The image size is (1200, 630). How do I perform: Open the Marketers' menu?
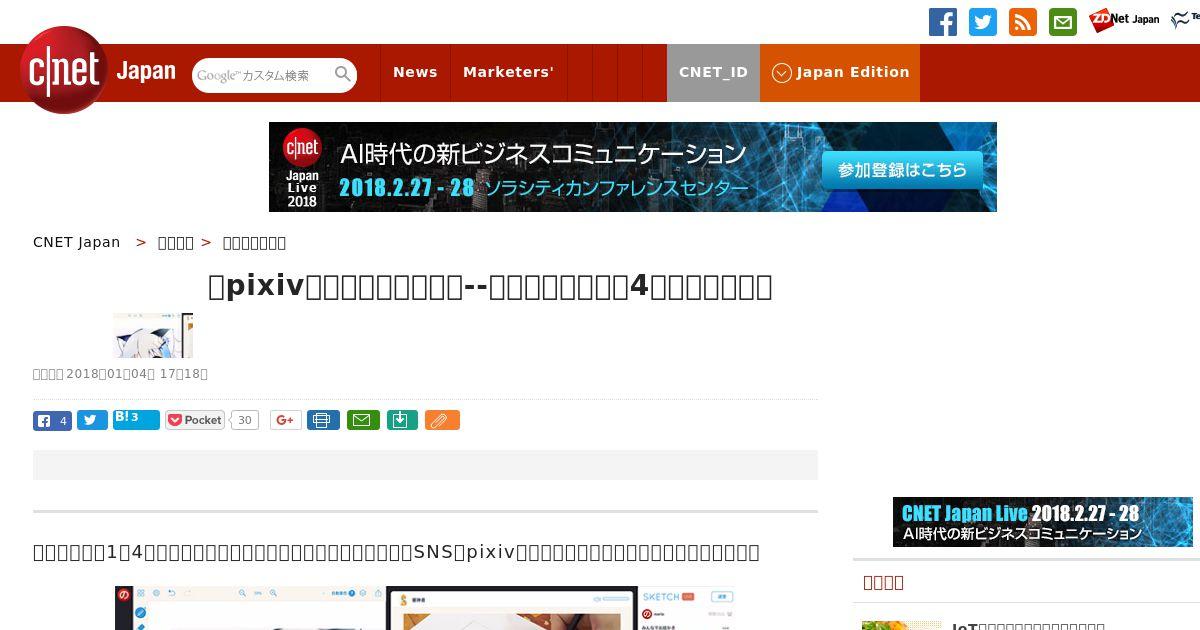(508, 72)
